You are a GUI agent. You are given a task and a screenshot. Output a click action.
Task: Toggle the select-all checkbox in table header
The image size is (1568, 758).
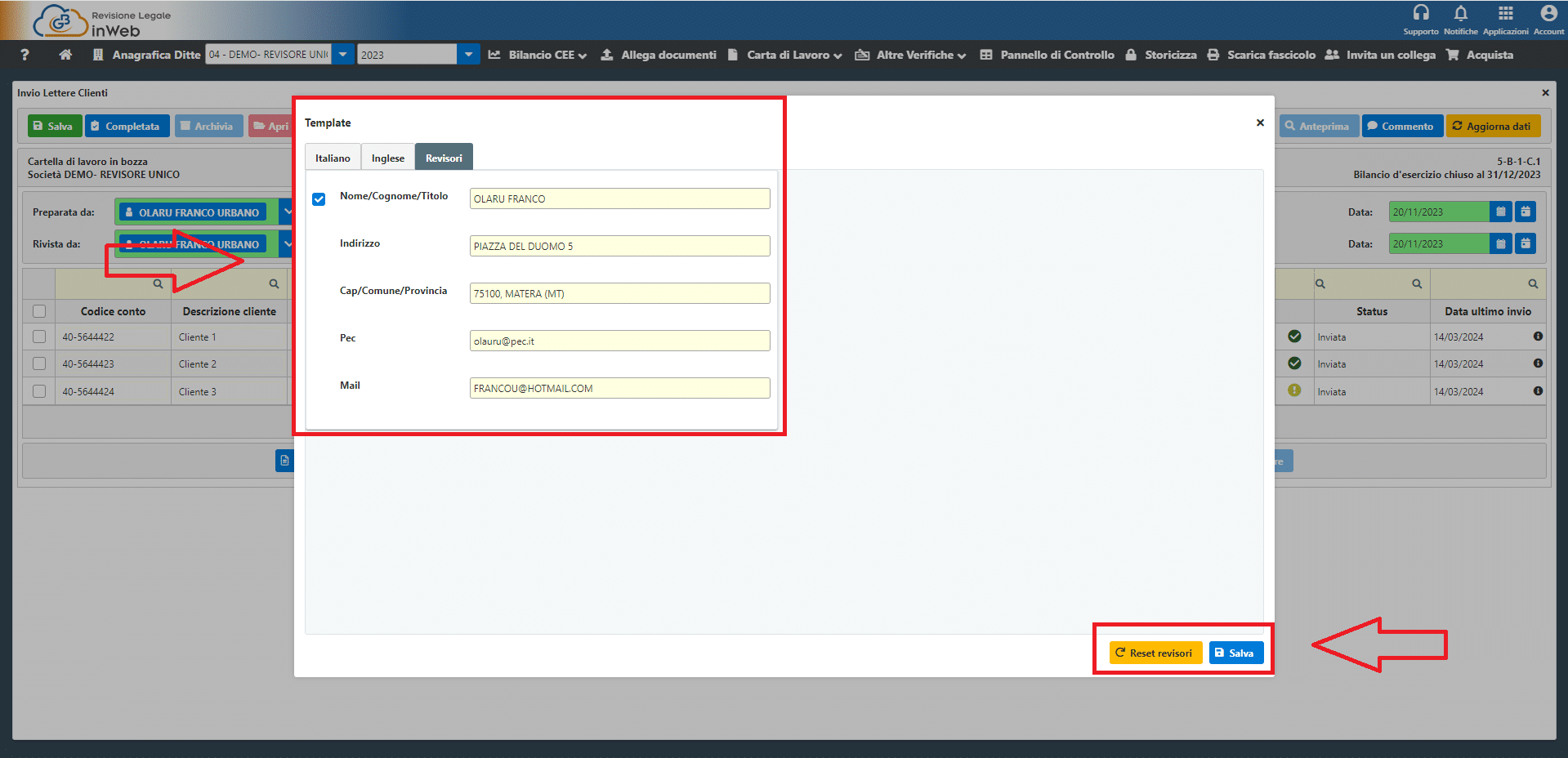(x=39, y=311)
